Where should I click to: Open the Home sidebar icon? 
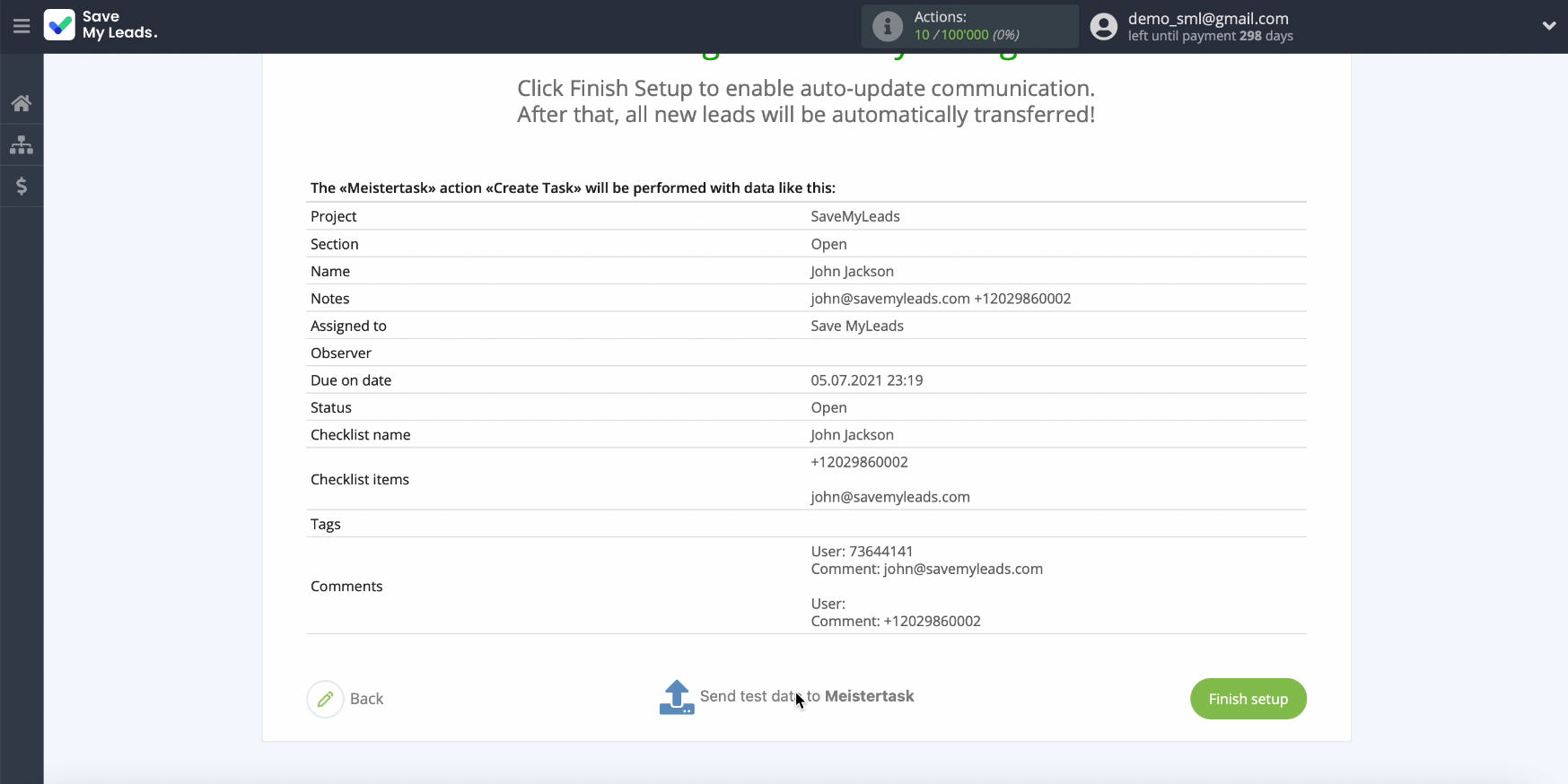tap(22, 103)
